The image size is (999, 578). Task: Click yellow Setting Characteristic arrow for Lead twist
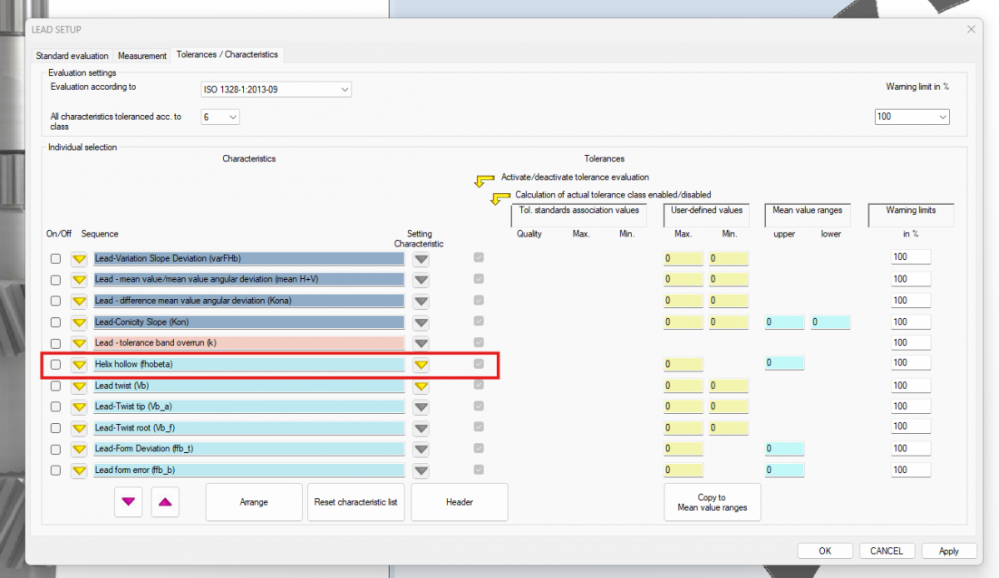pos(421,386)
